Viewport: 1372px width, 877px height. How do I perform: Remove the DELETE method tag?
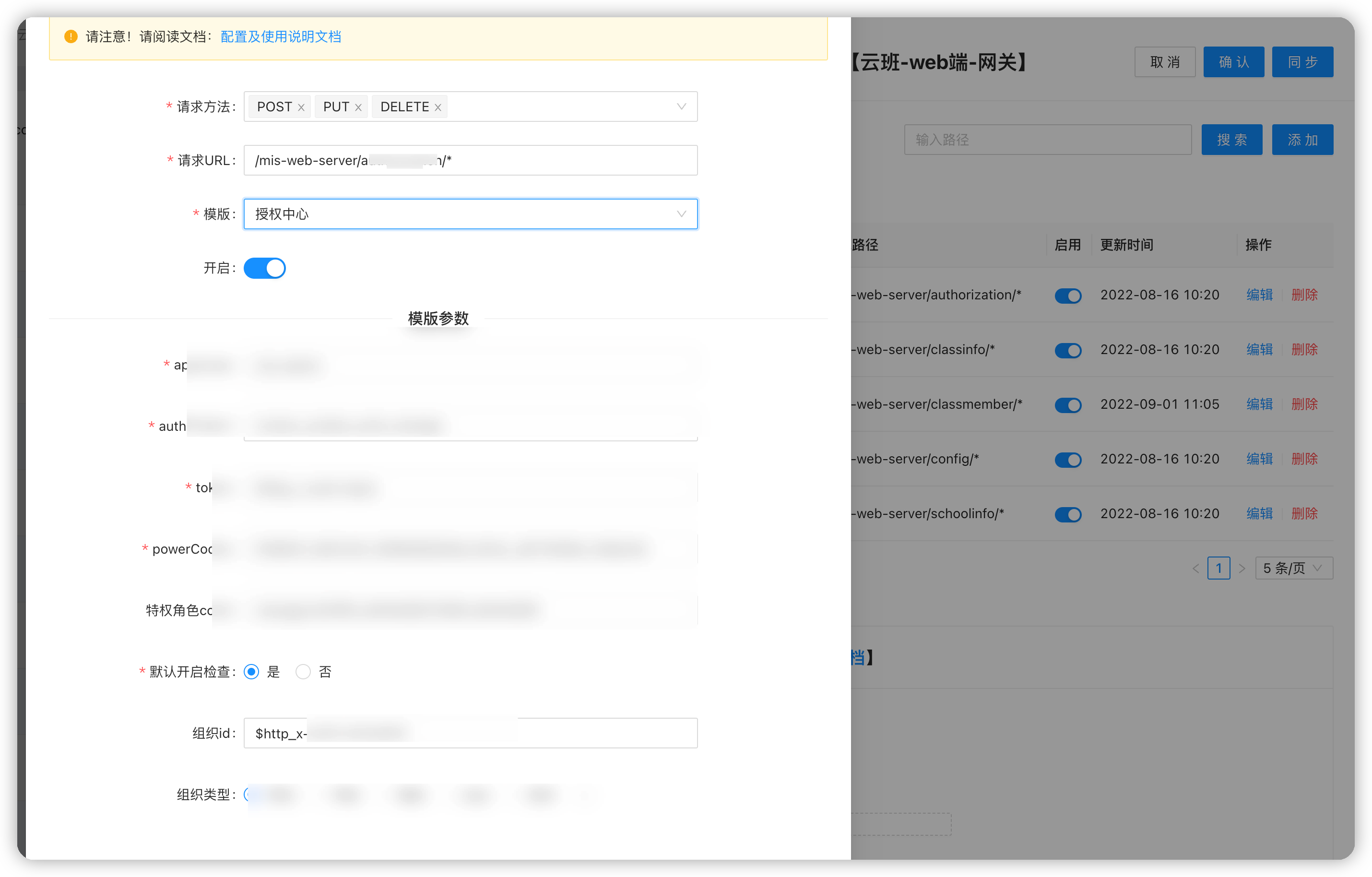(x=438, y=107)
